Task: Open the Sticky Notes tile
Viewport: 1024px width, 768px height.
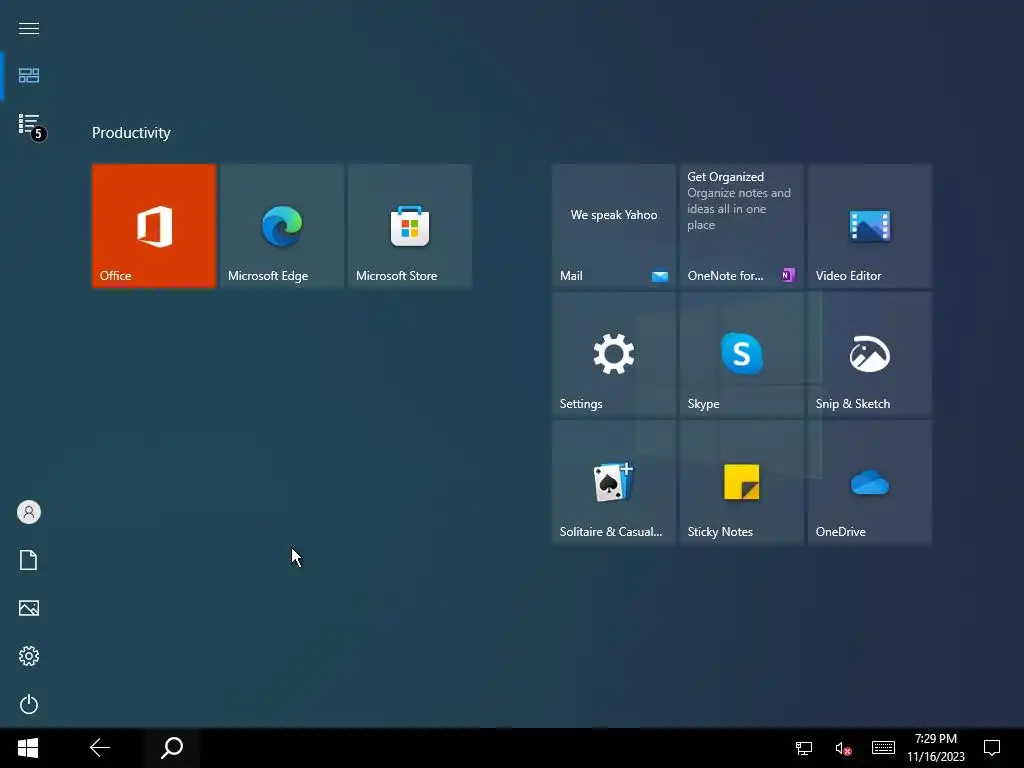Action: 741,482
